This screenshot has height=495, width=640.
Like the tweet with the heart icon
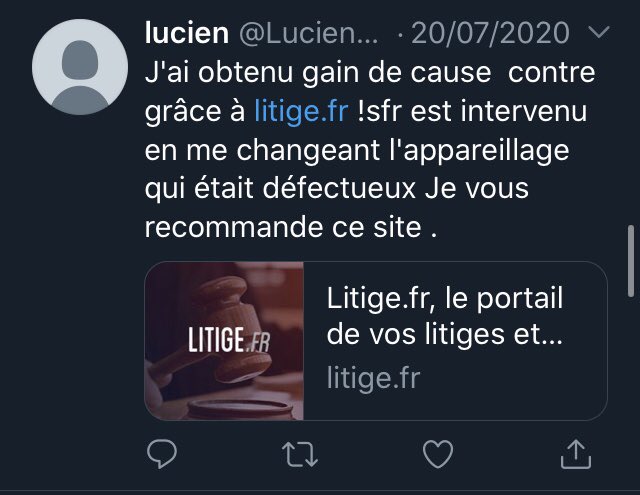(x=438, y=454)
